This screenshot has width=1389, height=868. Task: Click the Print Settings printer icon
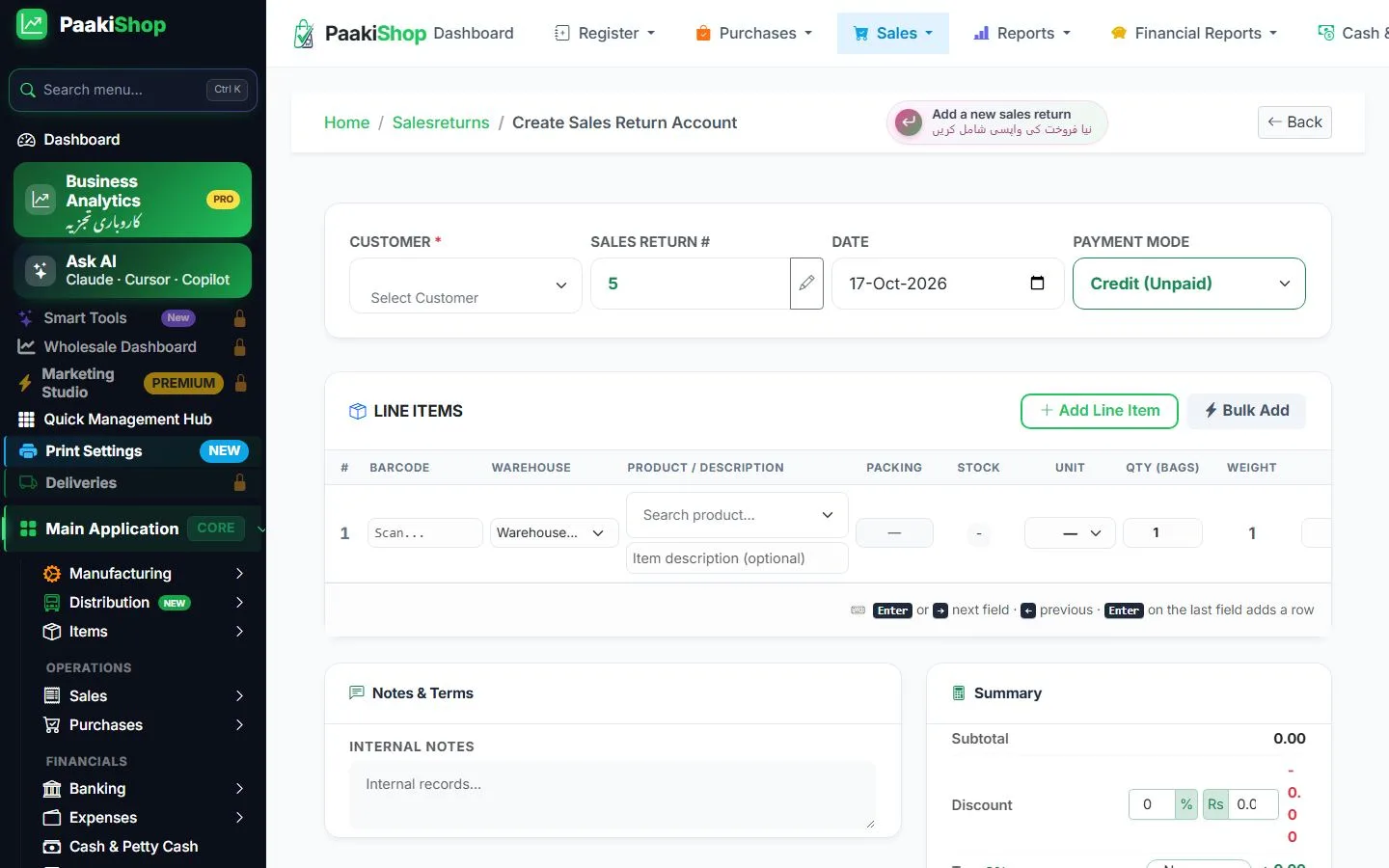pyautogui.click(x=28, y=451)
